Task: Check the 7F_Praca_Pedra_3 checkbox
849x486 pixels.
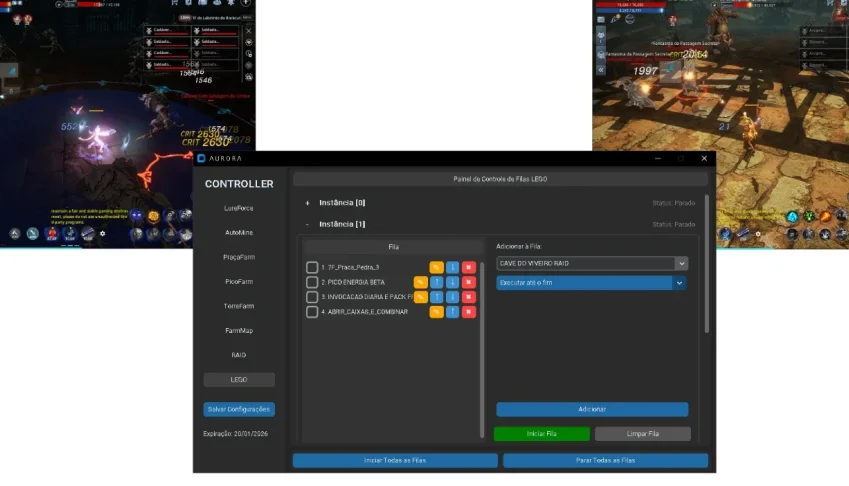Action: (312, 267)
